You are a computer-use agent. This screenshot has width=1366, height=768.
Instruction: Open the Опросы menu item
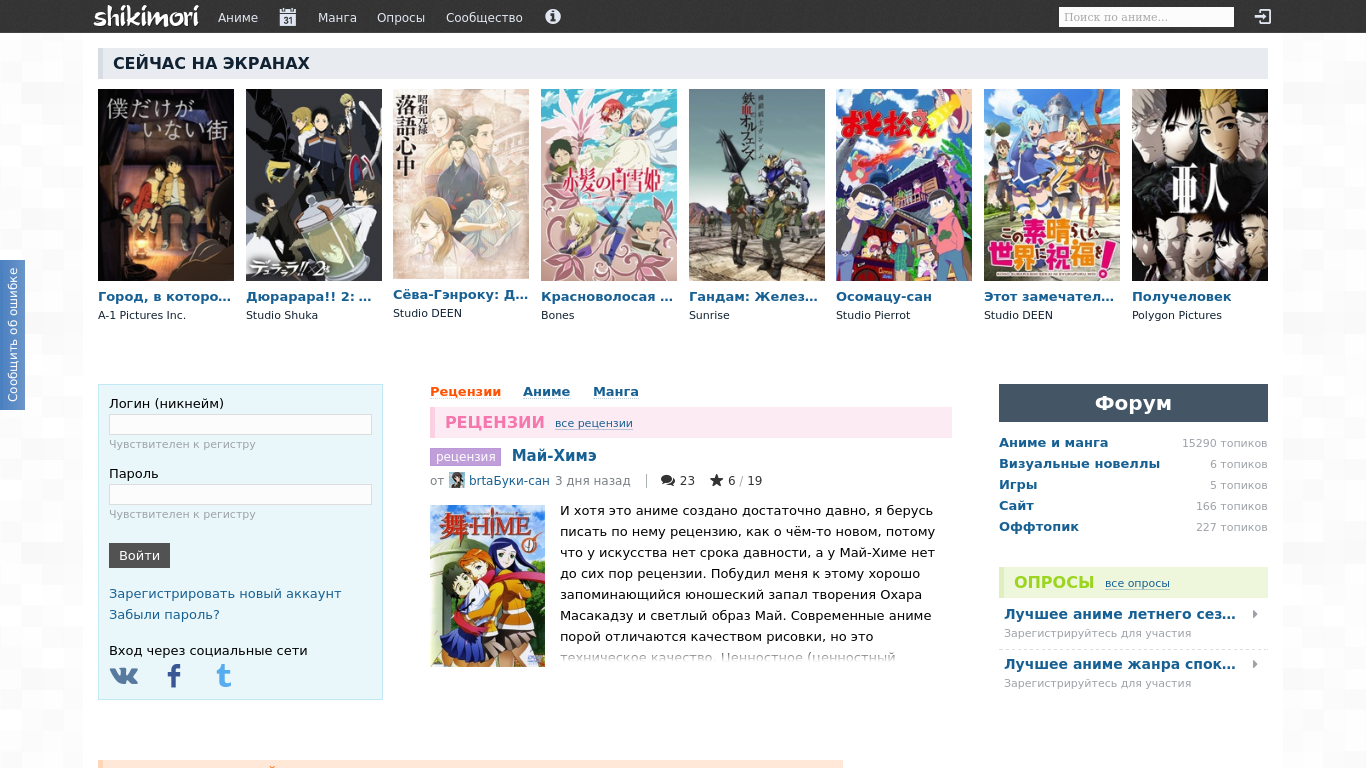click(401, 18)
